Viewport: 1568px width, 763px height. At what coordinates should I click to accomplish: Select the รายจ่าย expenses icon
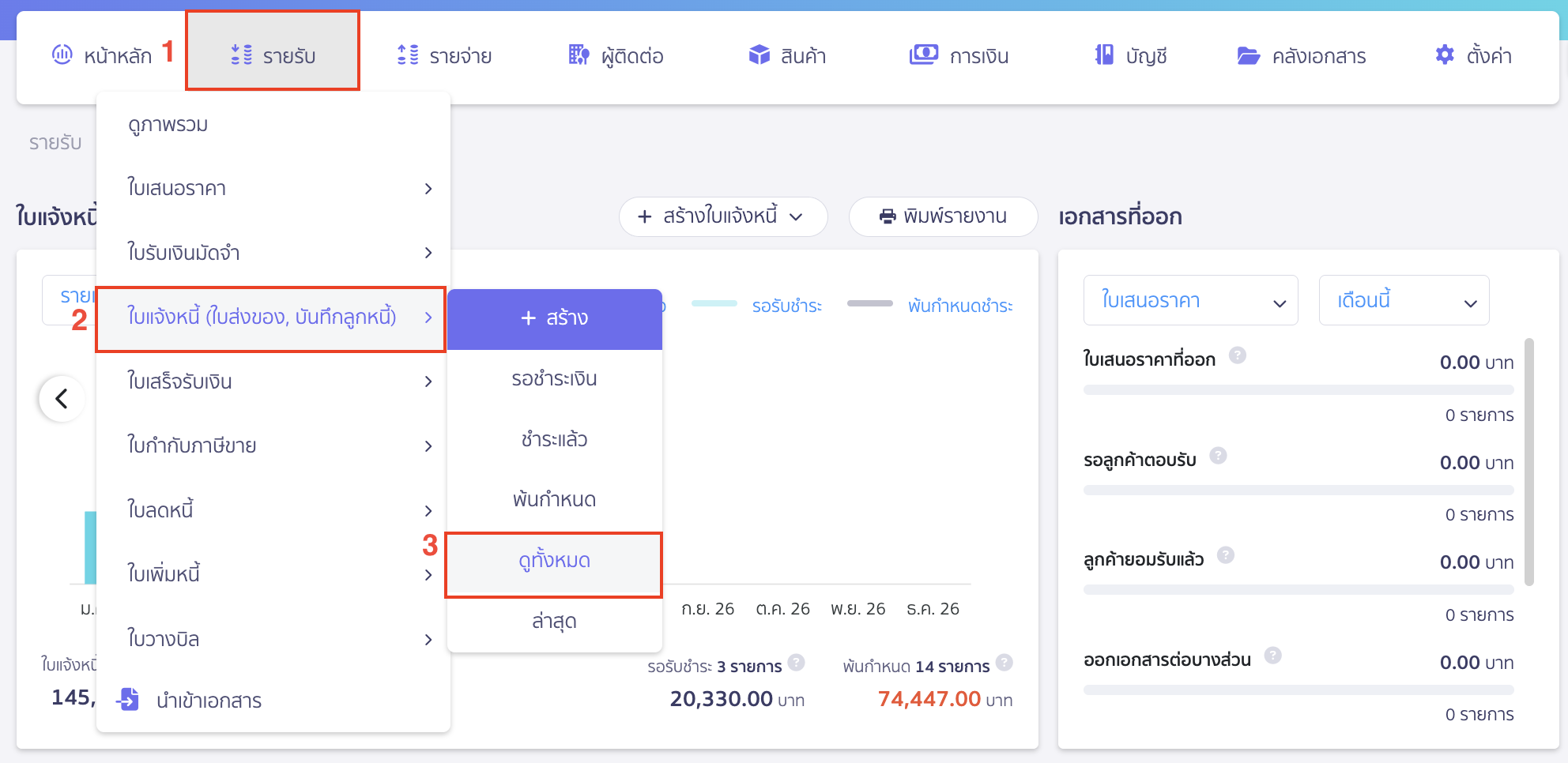(408, 55)
